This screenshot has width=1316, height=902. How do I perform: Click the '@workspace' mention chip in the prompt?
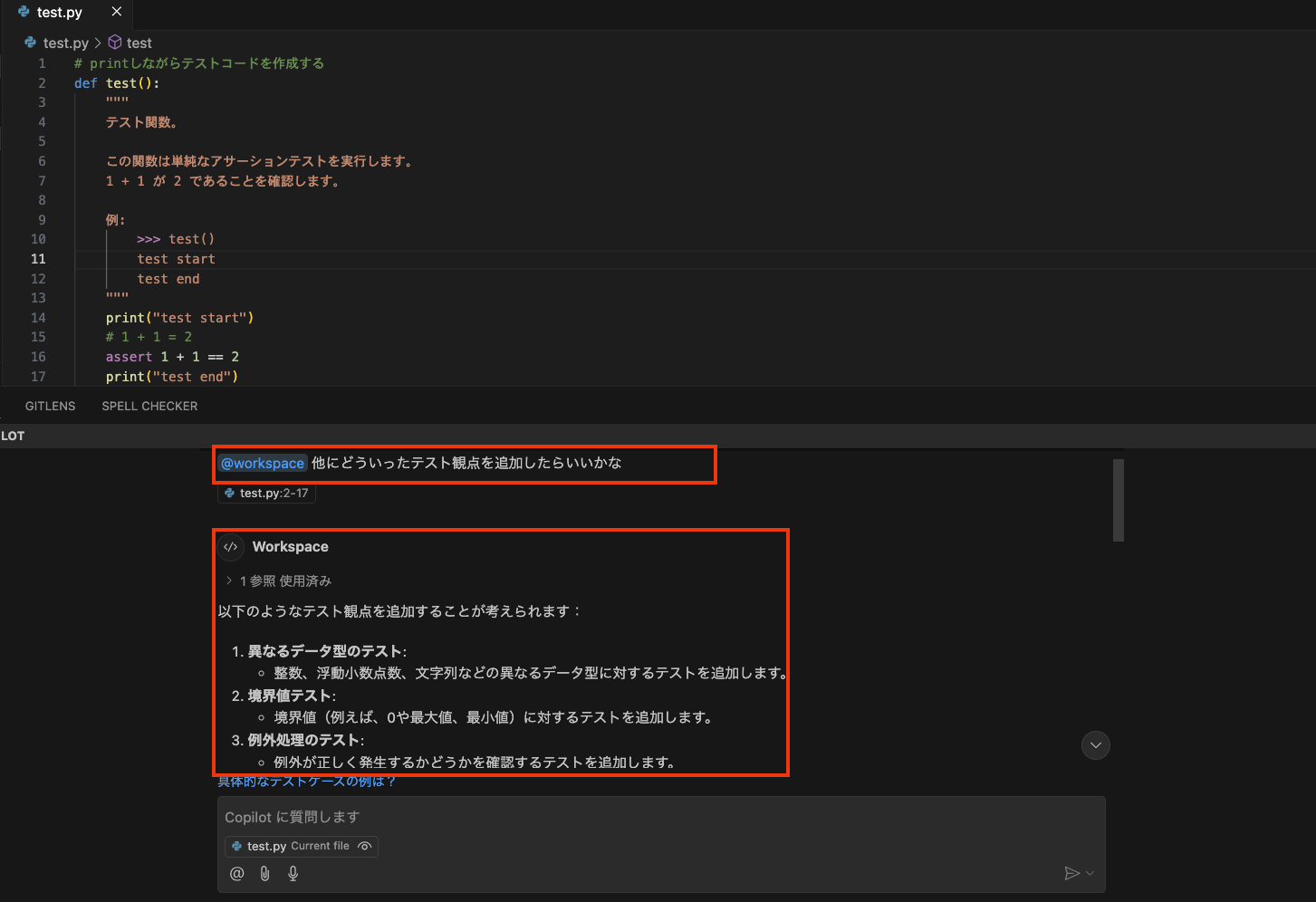pyautogui.click(x=262, y=463)
